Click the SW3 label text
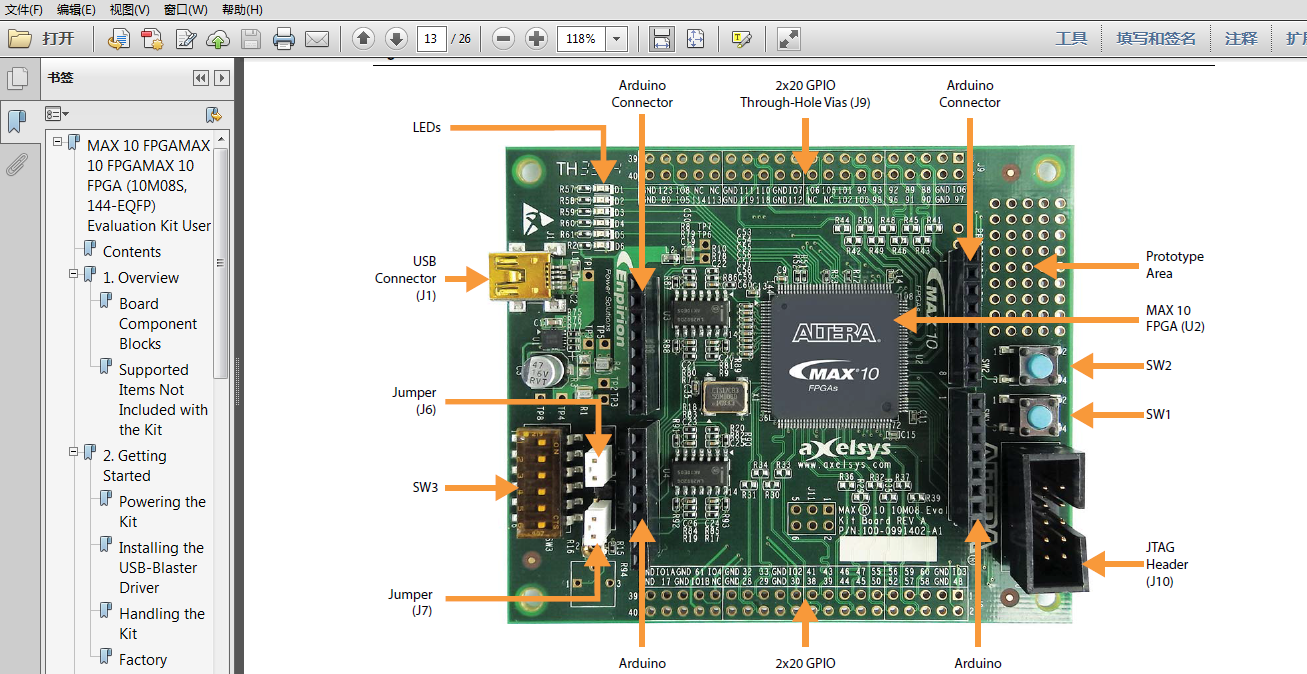This screenshot has height=674, width=1307. coord(425,488)
